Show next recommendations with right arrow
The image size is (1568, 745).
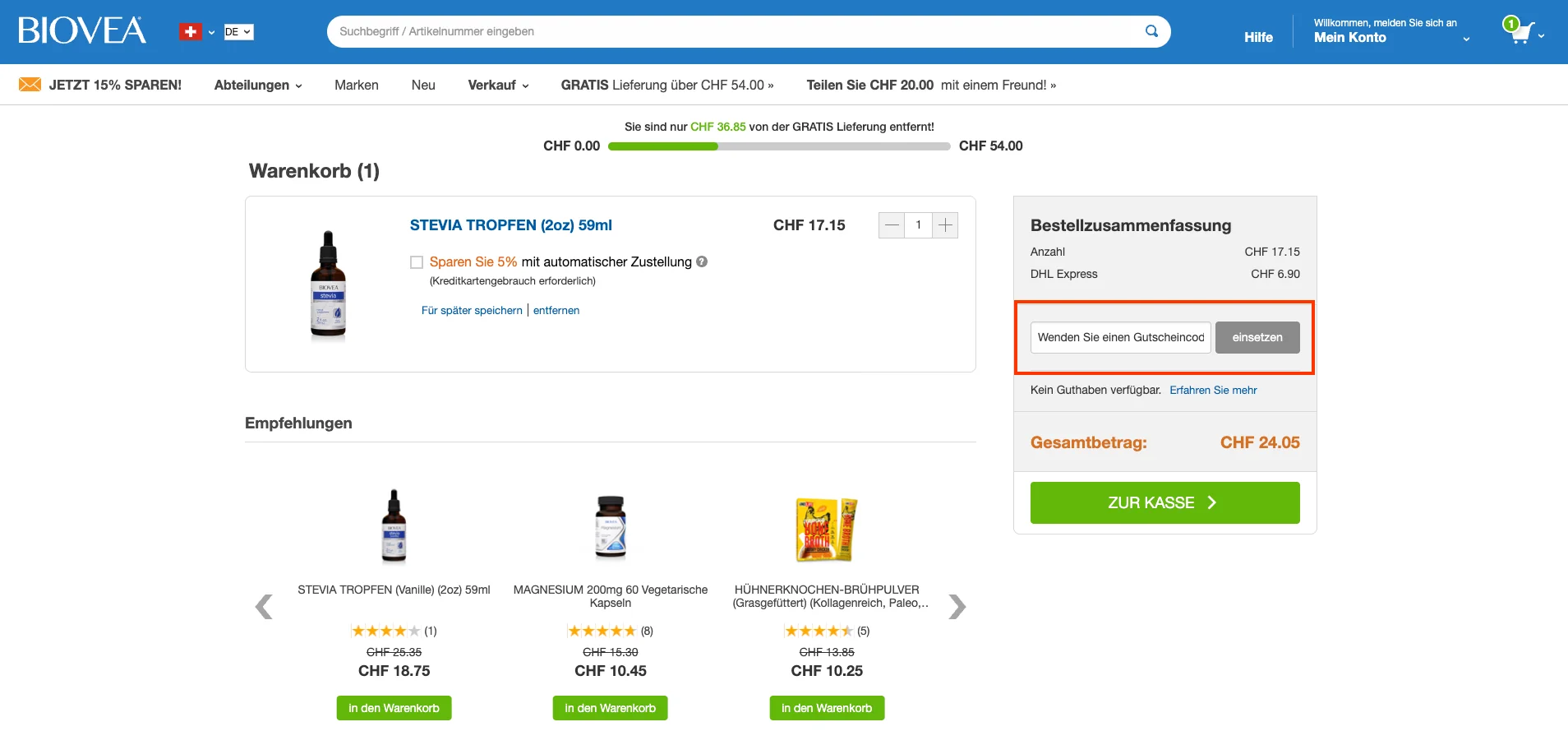pos(957,607)
